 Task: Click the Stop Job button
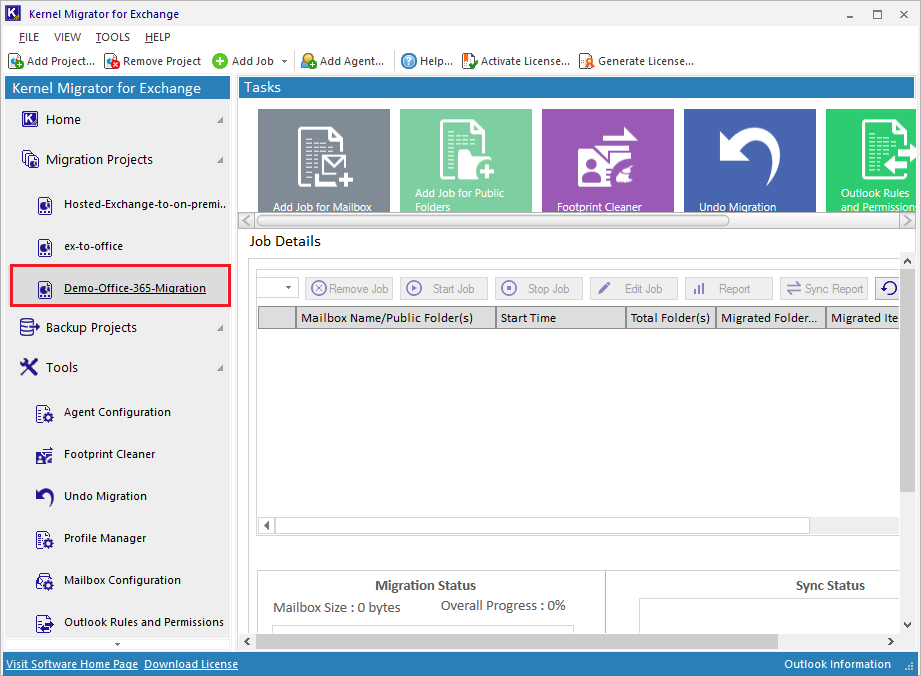pyautogui.click(x=539, y=288)
